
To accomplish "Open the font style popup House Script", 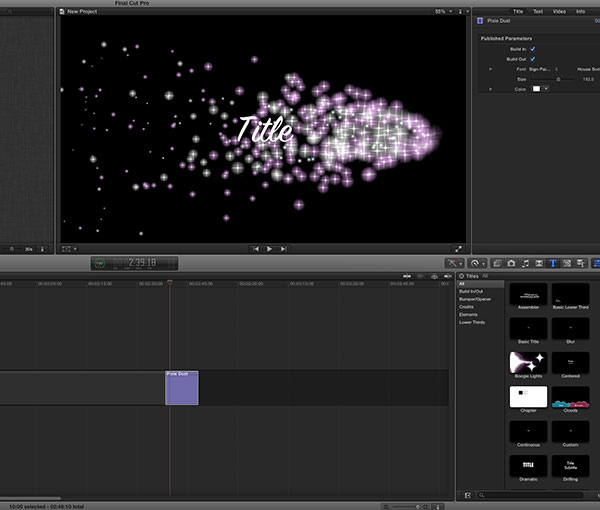I will 588,69.
